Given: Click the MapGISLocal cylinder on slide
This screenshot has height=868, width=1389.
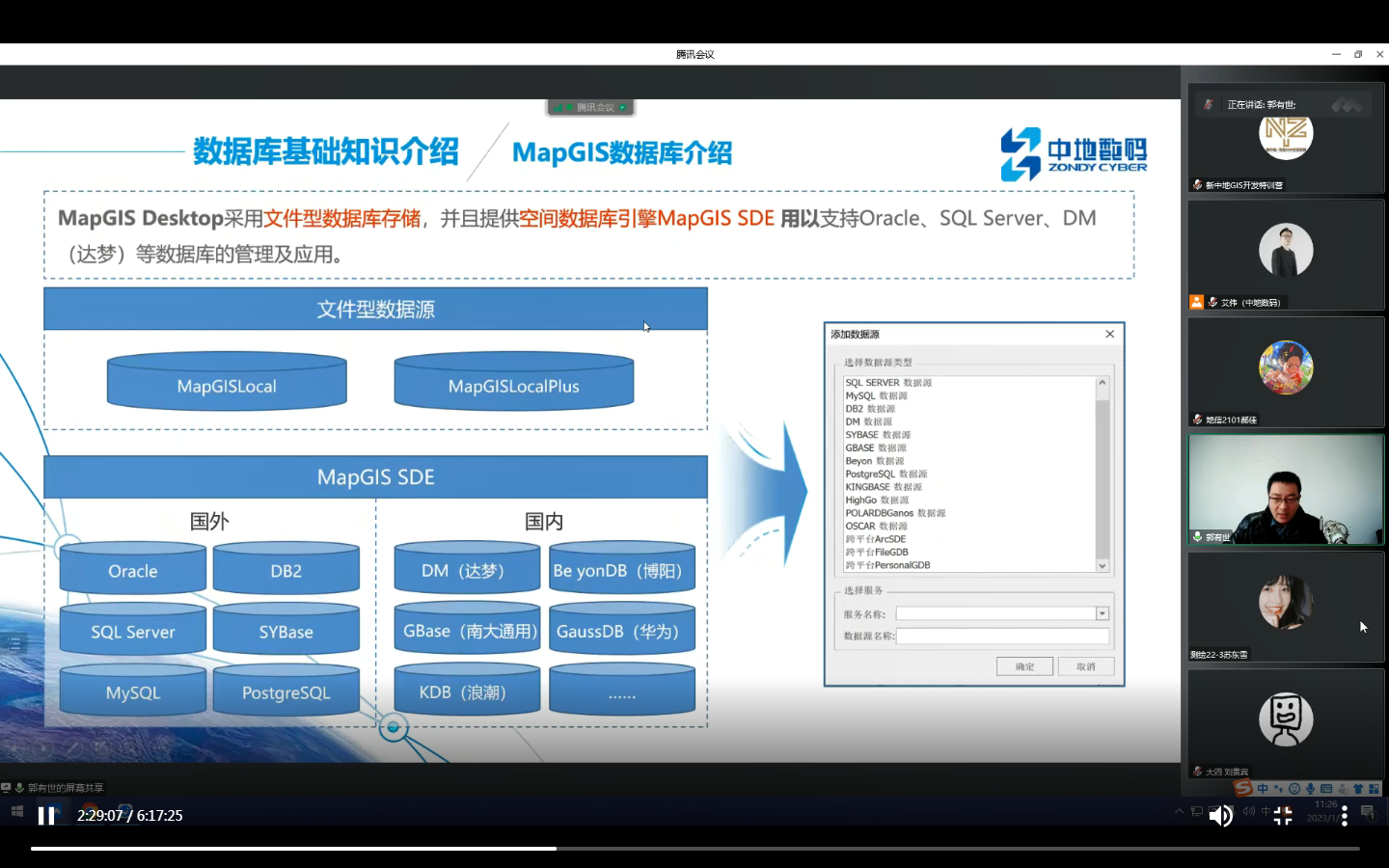Looking at the screenshot, I should tap(227, 382).
